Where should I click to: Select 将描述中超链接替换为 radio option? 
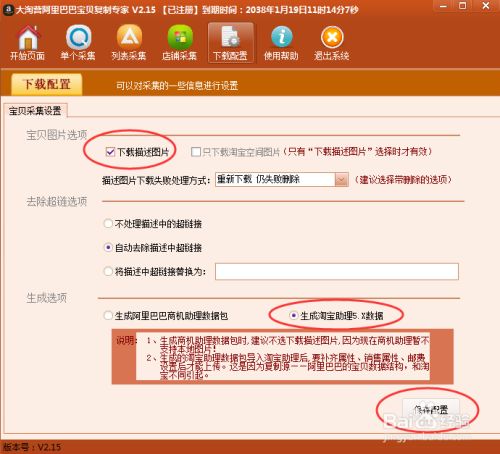point(108,271)
